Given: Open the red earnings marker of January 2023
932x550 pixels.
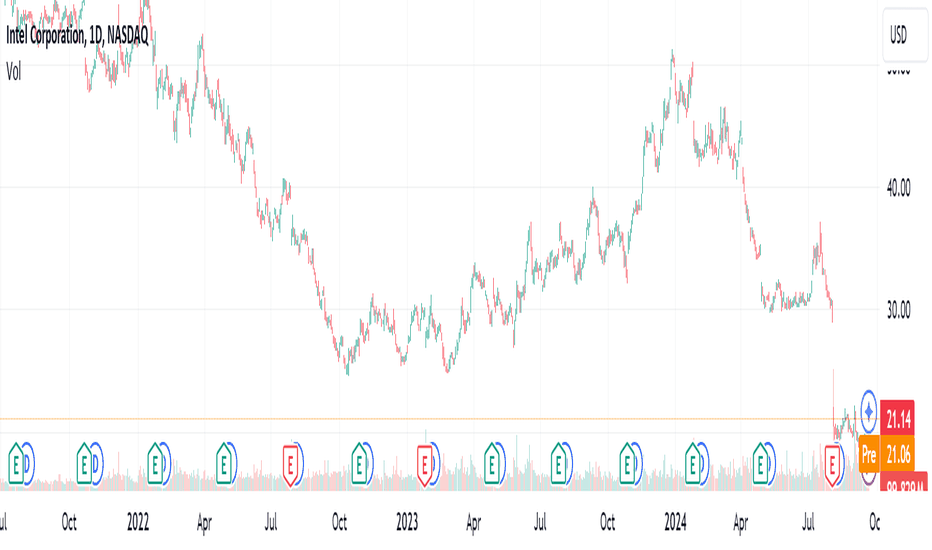Looking at the screenshot, I should (424, 464).
